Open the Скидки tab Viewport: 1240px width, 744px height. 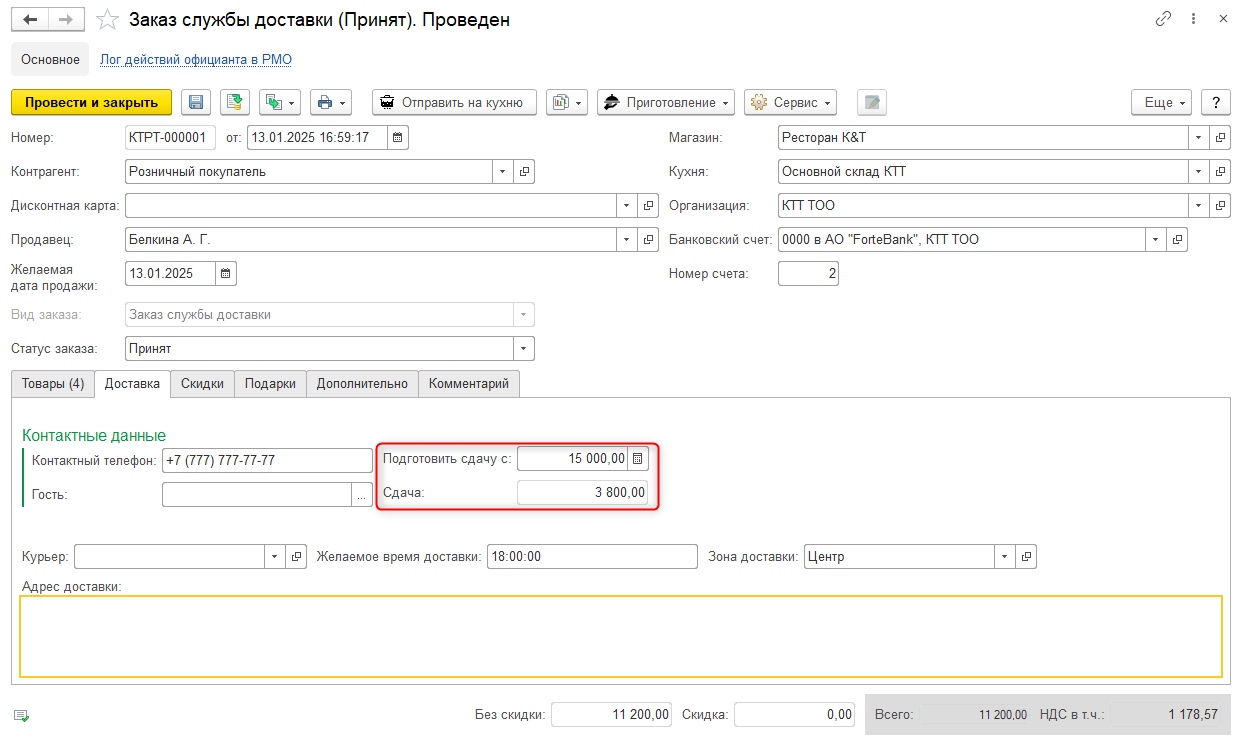(202, 383)
